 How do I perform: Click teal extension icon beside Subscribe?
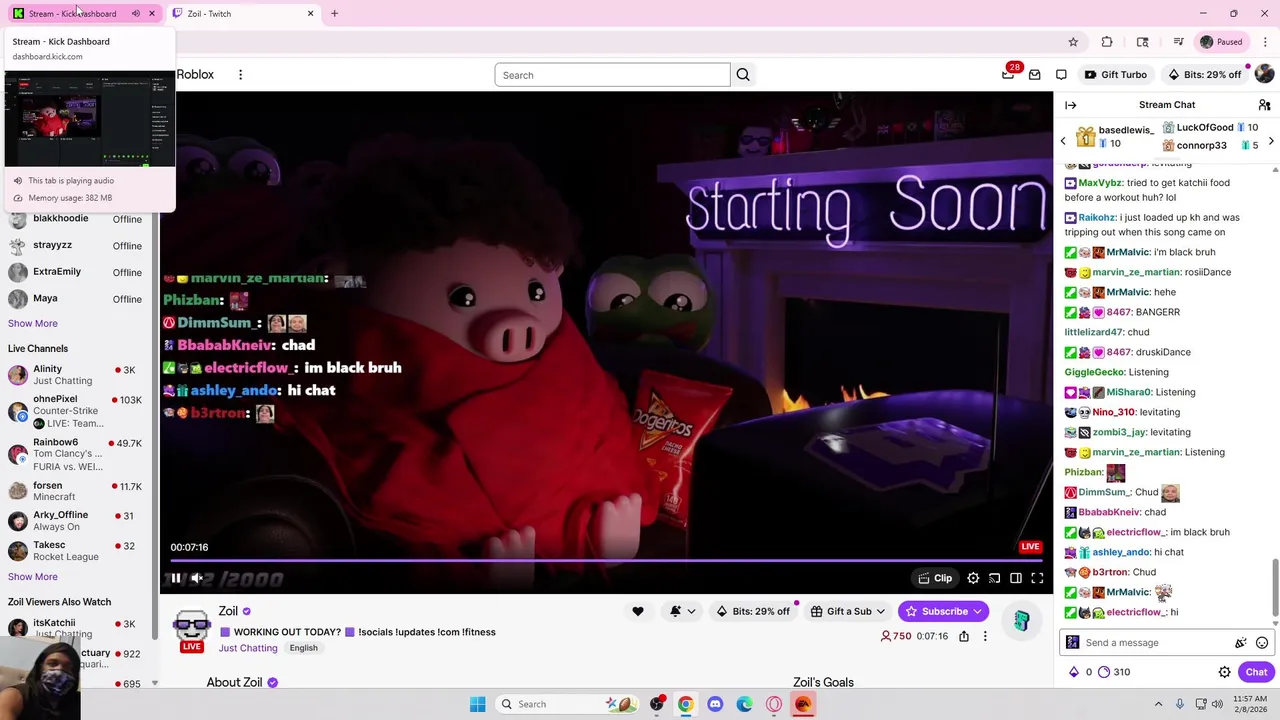click(1021, 621)
